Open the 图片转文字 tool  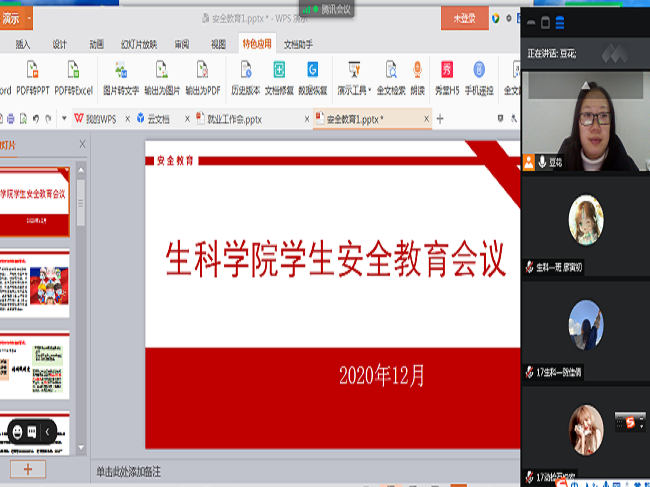tap(121, 70)
